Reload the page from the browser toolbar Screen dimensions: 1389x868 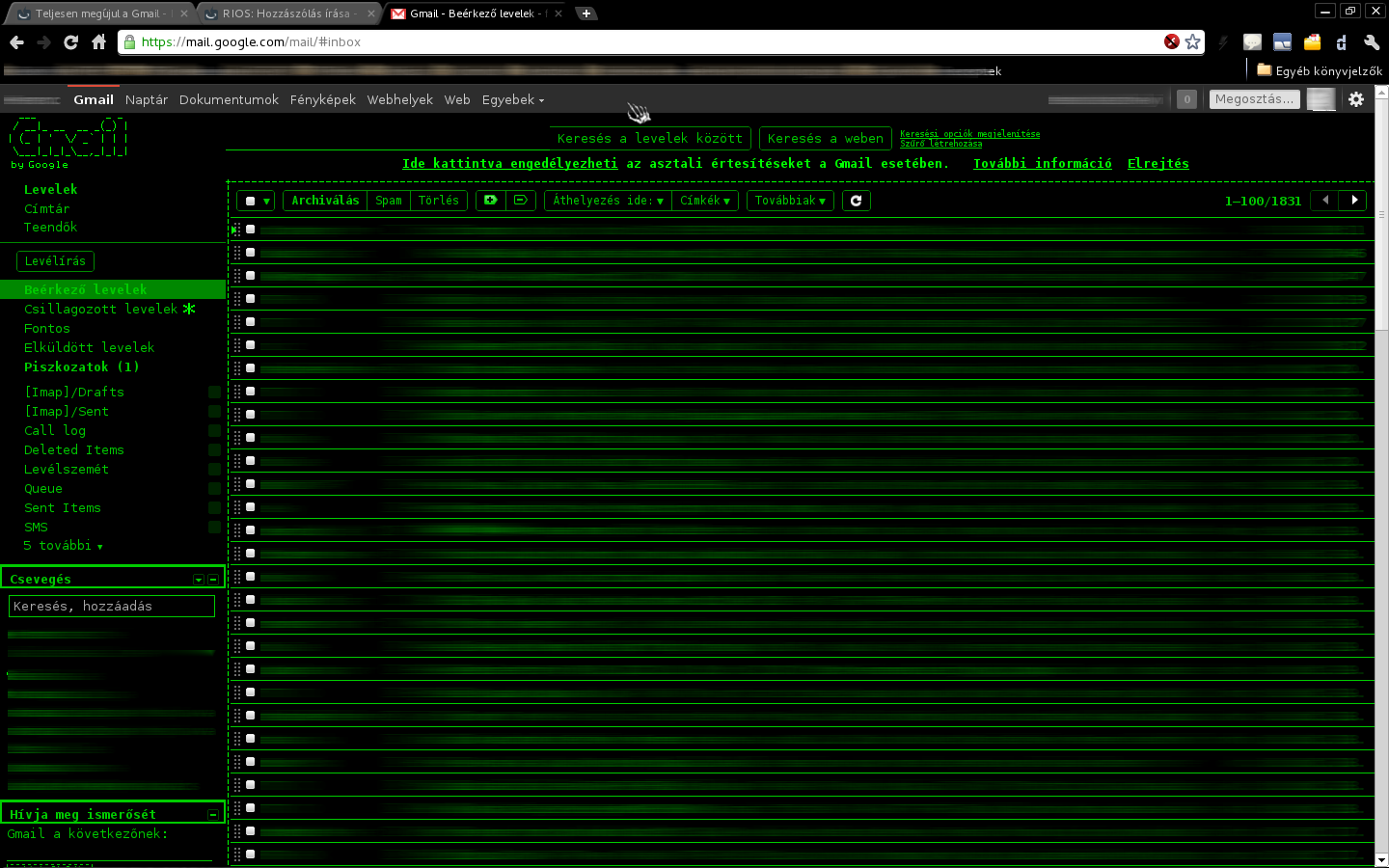point(70,42)
